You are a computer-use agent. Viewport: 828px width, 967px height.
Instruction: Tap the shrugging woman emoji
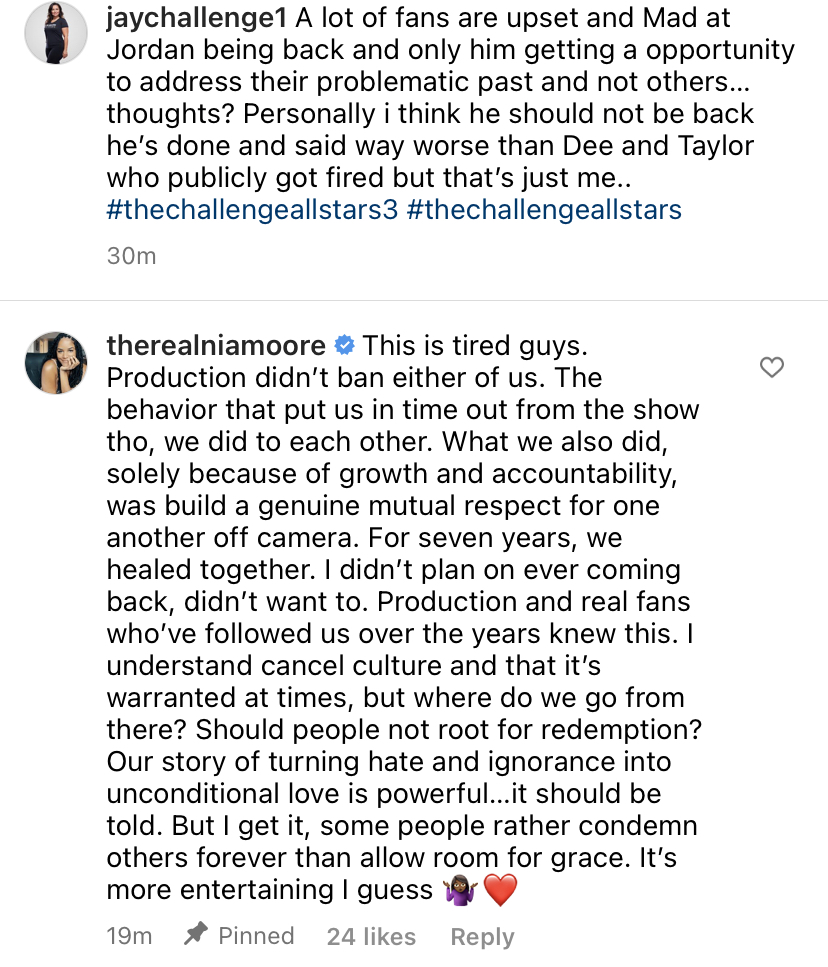(x=460, y=890)
